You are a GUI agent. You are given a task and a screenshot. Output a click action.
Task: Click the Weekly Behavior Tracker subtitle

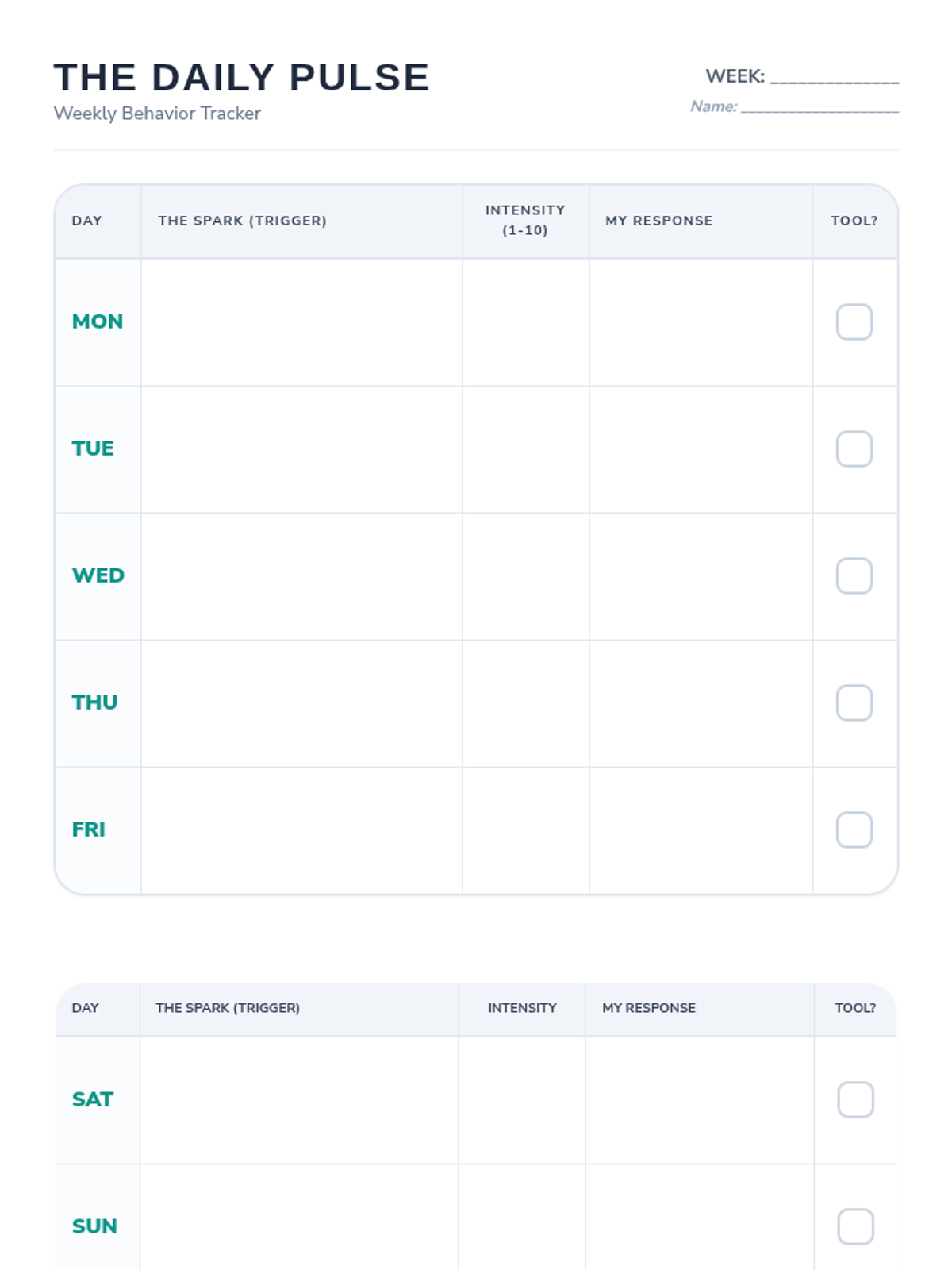tap(157, 114)
